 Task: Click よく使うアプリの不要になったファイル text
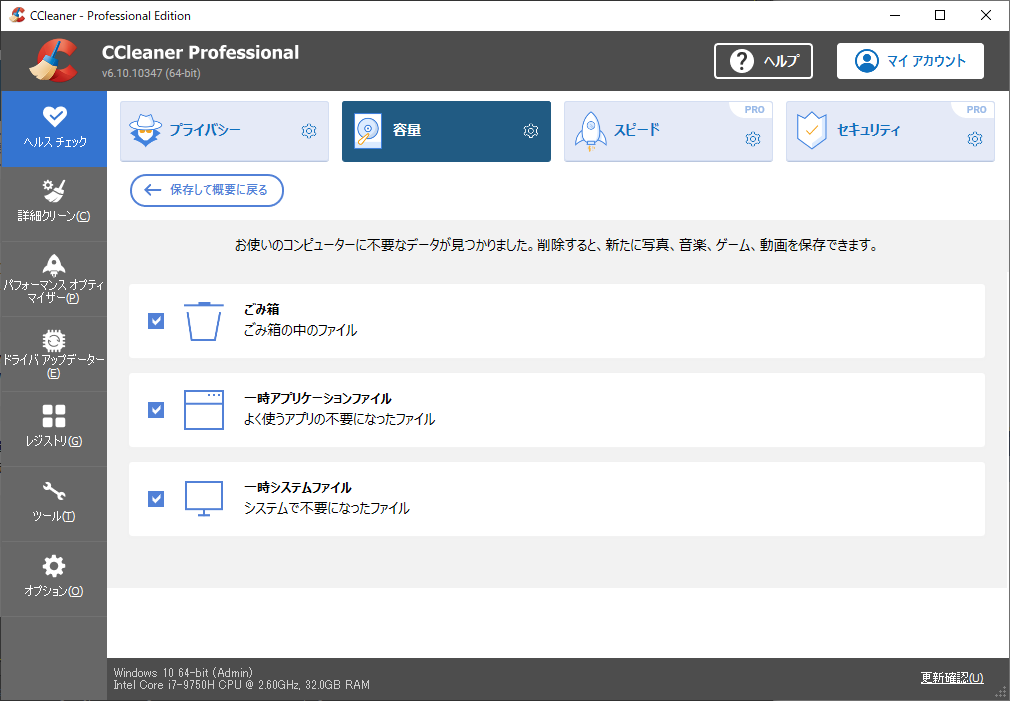pos(339,419)
